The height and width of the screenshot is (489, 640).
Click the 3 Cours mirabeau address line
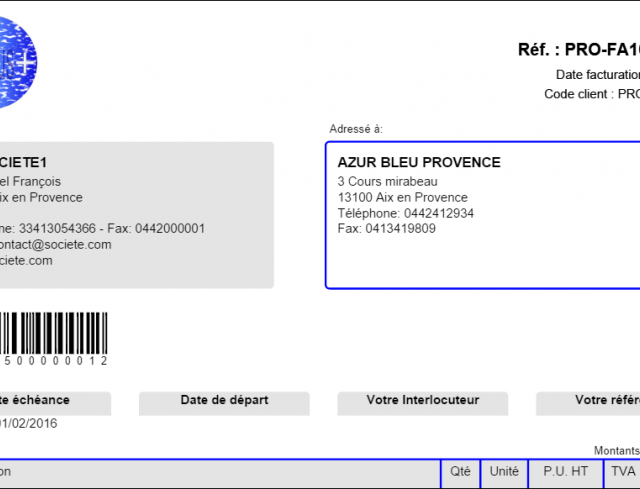coord(387,181)
